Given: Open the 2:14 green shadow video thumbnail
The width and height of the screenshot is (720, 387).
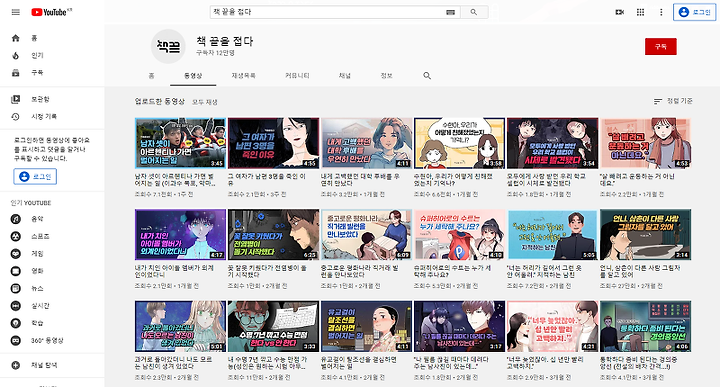Looking at the screenshot, I should [x=645, y=235].
